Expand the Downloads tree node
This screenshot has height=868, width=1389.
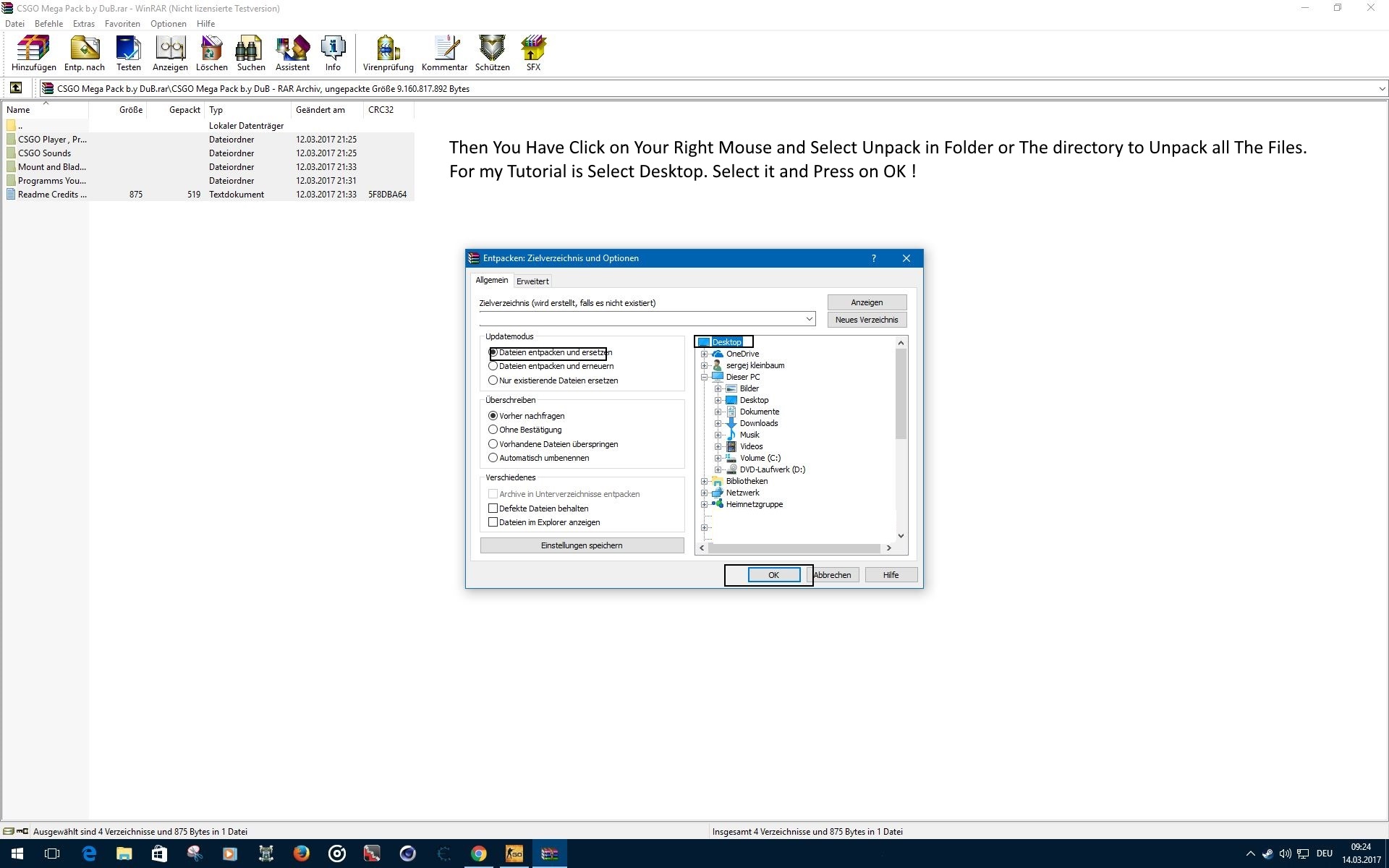[718, 423]
